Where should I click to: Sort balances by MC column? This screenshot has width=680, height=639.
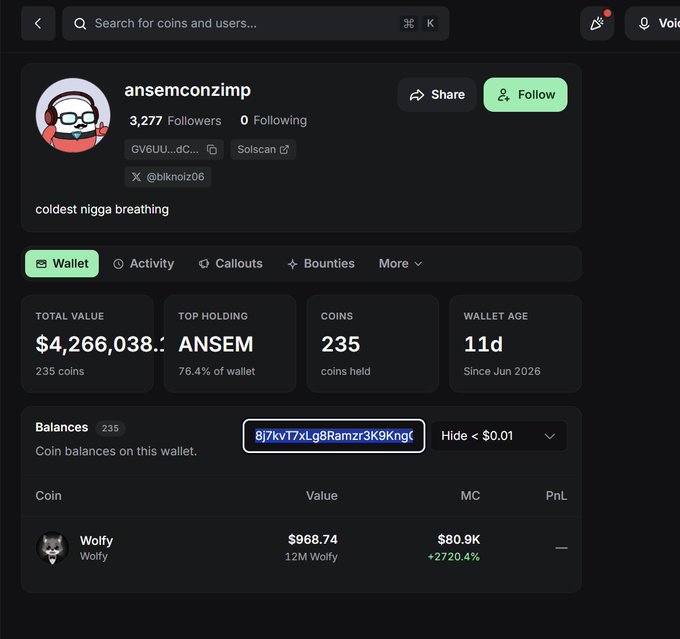[470, 496]
